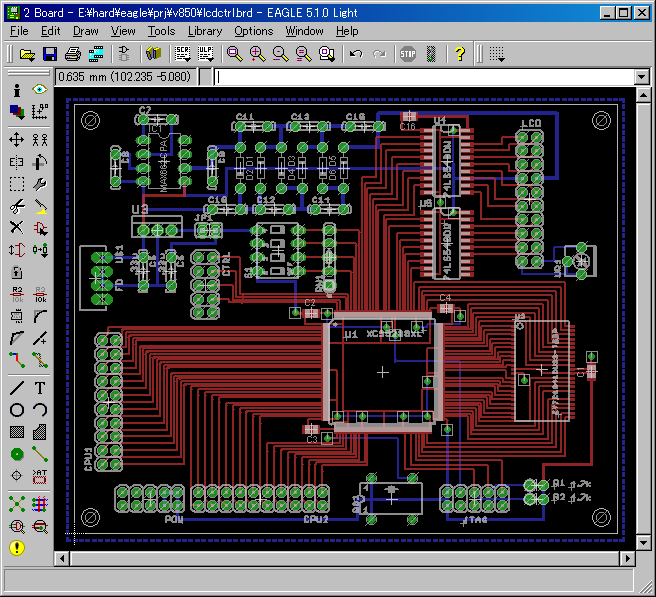Run a user language program (ULP icon)
656x597 pixels.
coord(205,54)
